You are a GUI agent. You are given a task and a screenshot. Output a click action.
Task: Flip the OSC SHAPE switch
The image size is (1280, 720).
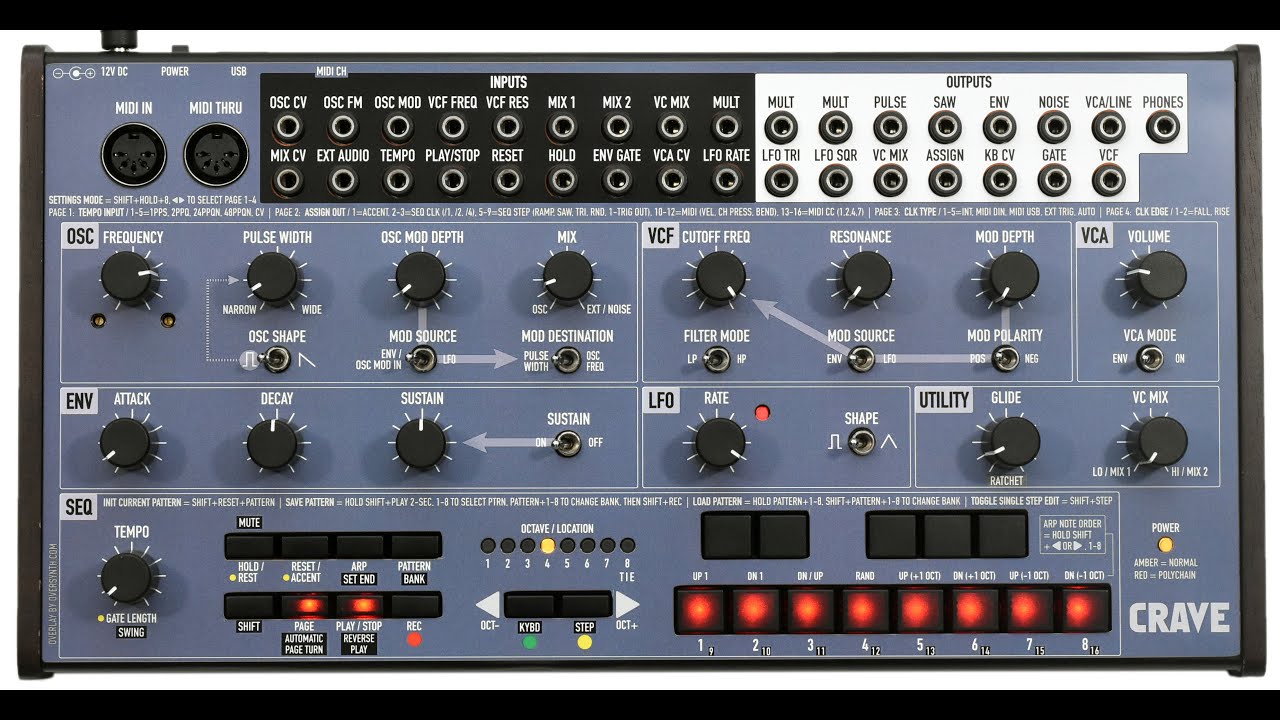(x=277, y=360)
